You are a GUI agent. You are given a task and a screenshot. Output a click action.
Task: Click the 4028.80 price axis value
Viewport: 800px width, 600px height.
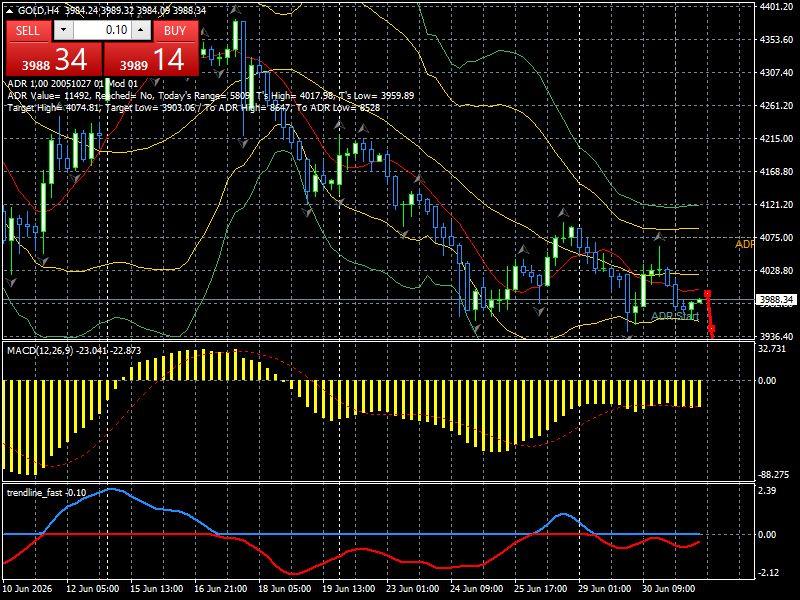tap(776, 270)
